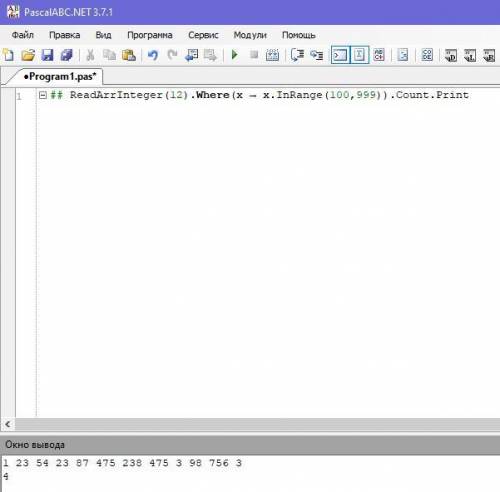The width and height of the screenshot is (500, 492).
Task: Toggle the output window panel button
Action: 340,55
